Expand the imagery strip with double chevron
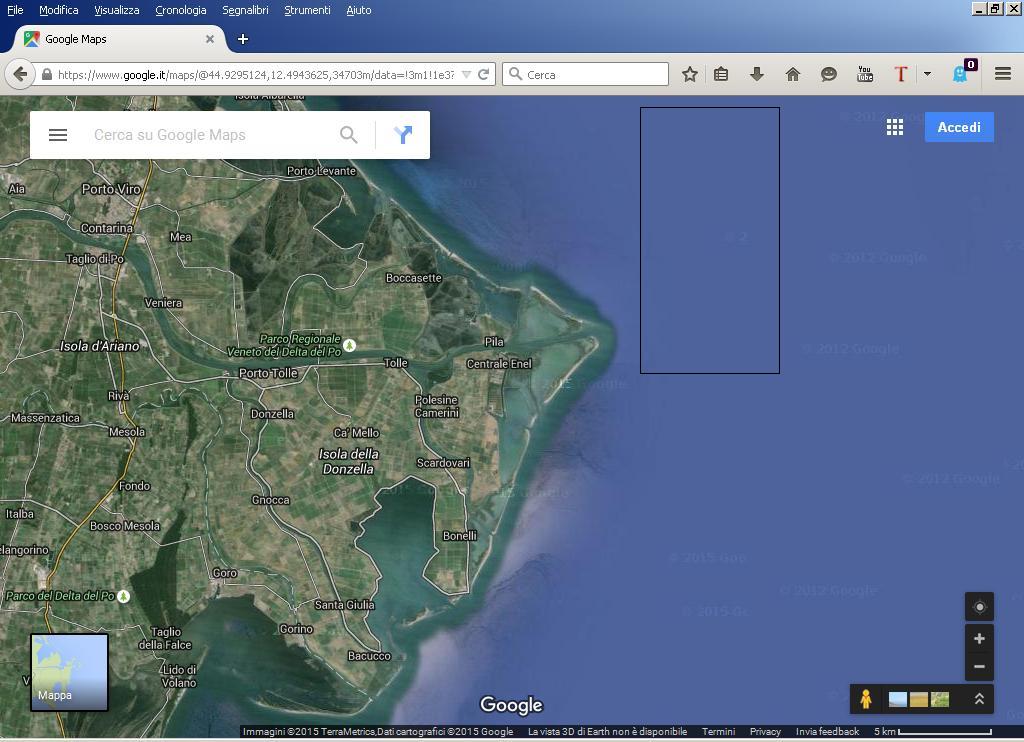This screenshot has width=1024, height=742. click(979, 699)
